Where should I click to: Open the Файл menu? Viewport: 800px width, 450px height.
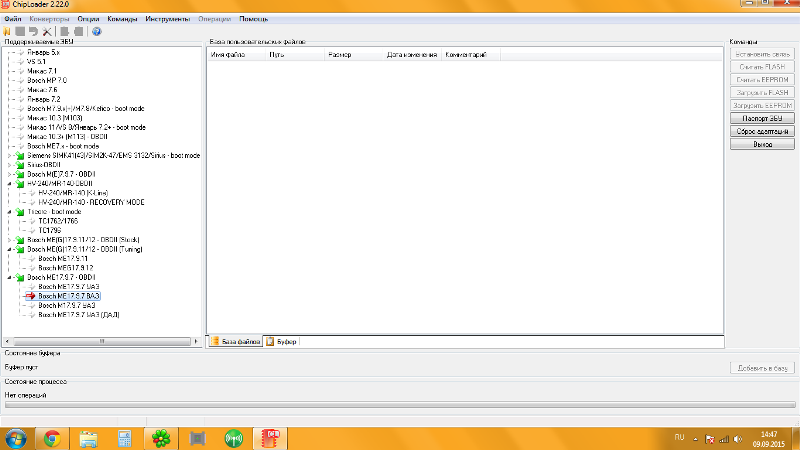coord(13,19)
